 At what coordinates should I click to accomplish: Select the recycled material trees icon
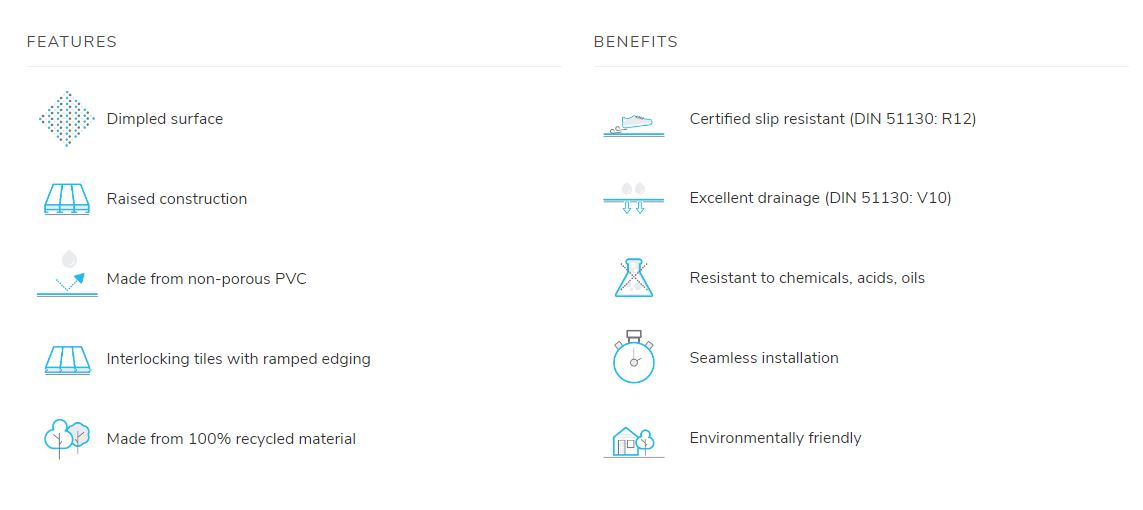click(x=67, y=439)
